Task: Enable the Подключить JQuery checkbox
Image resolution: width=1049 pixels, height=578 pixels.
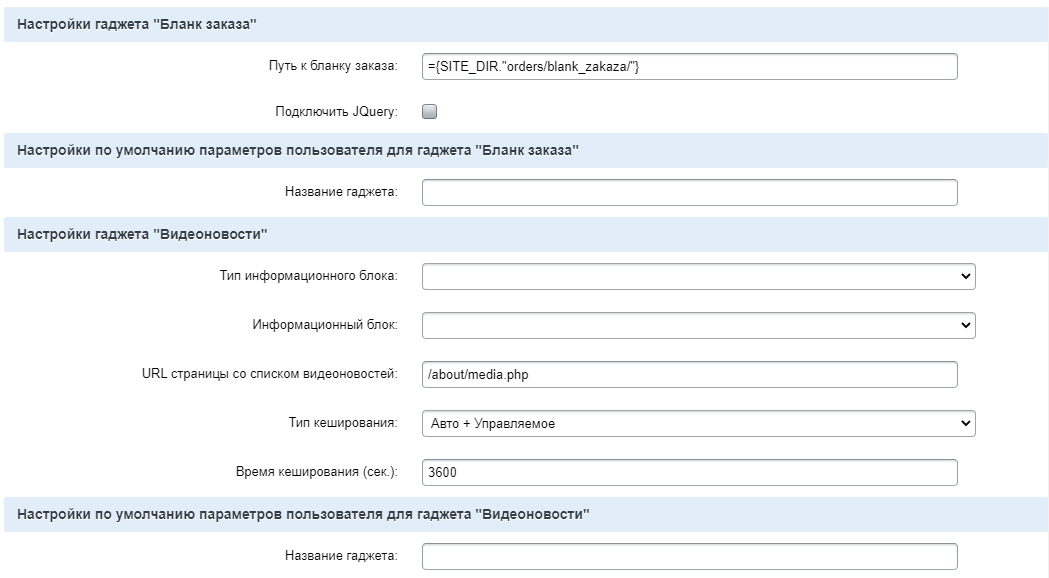Action: (430, 112)
